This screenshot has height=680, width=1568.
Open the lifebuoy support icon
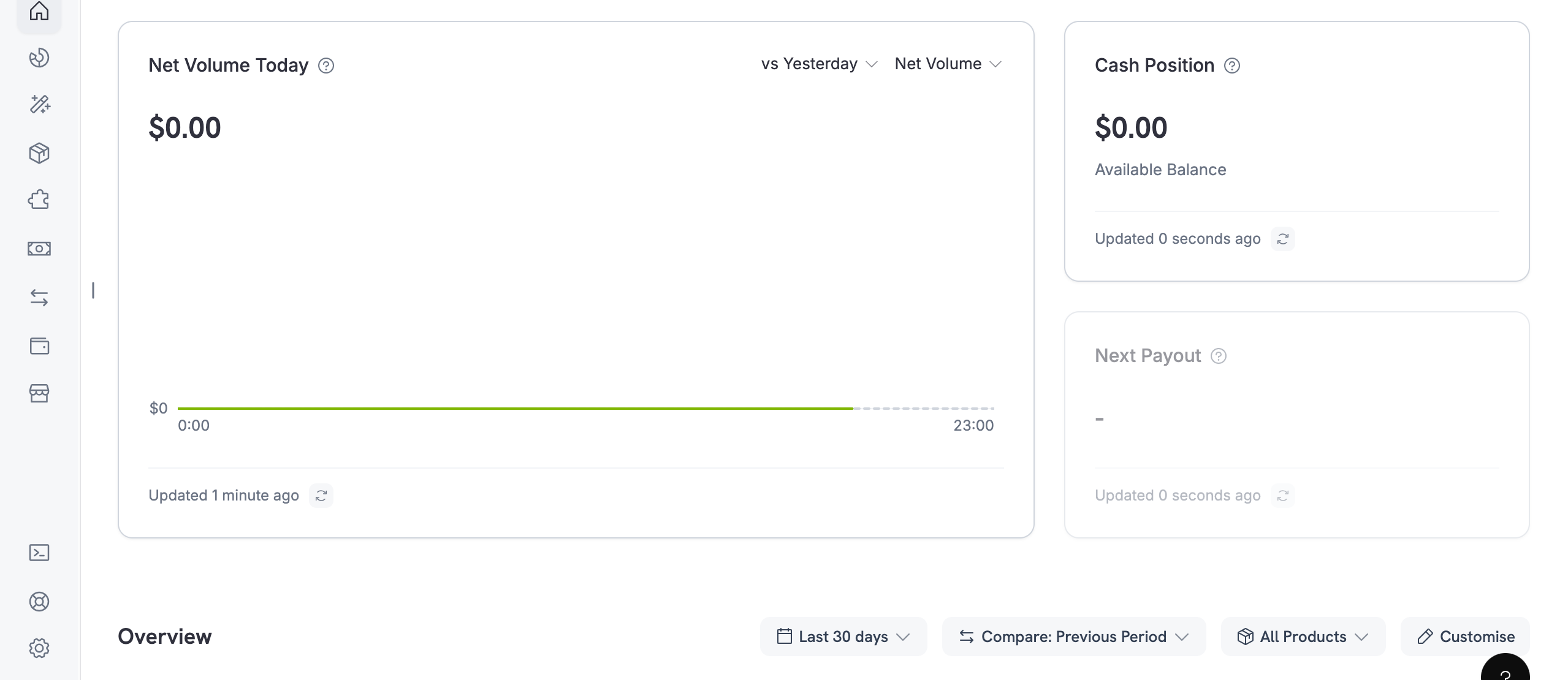[39, 602]
